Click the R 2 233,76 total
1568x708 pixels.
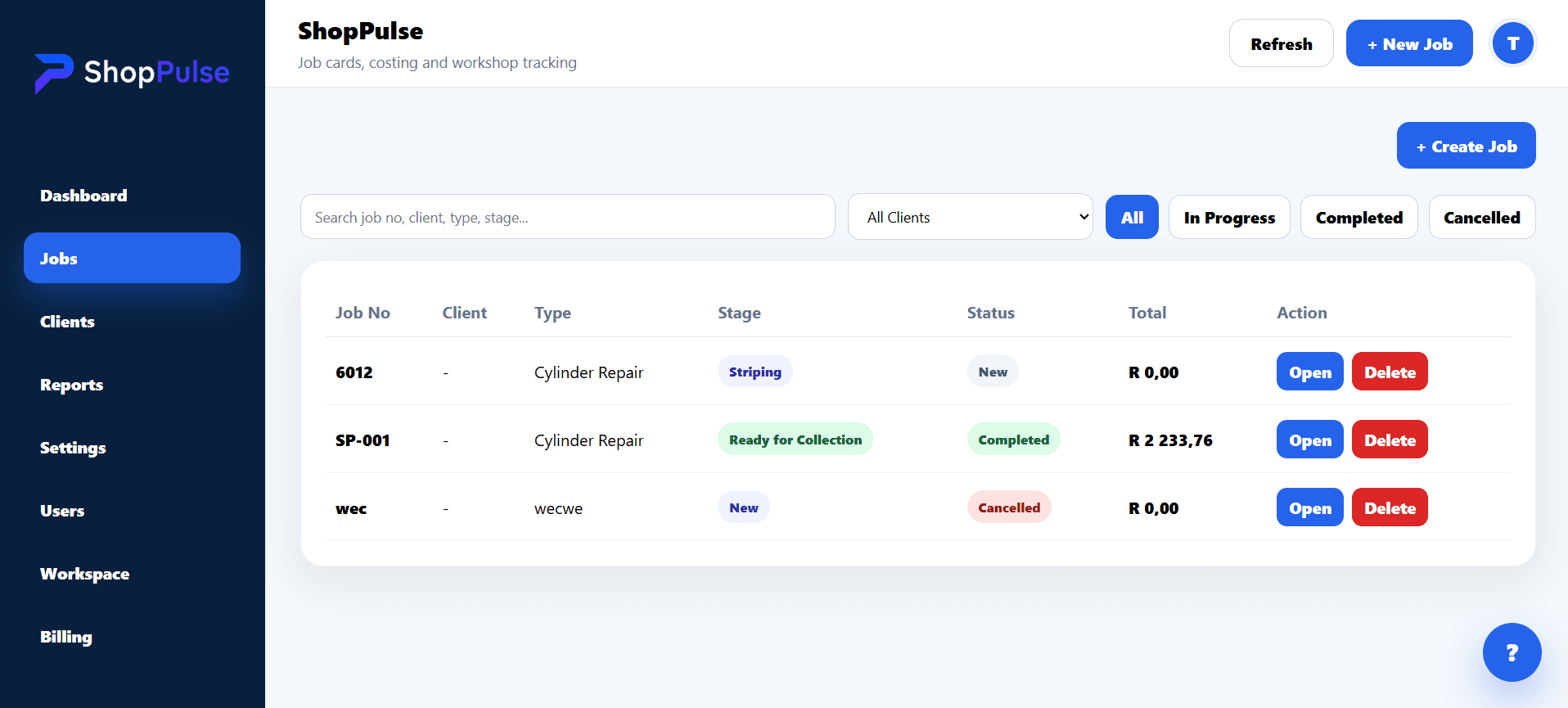click(1170, 440)
